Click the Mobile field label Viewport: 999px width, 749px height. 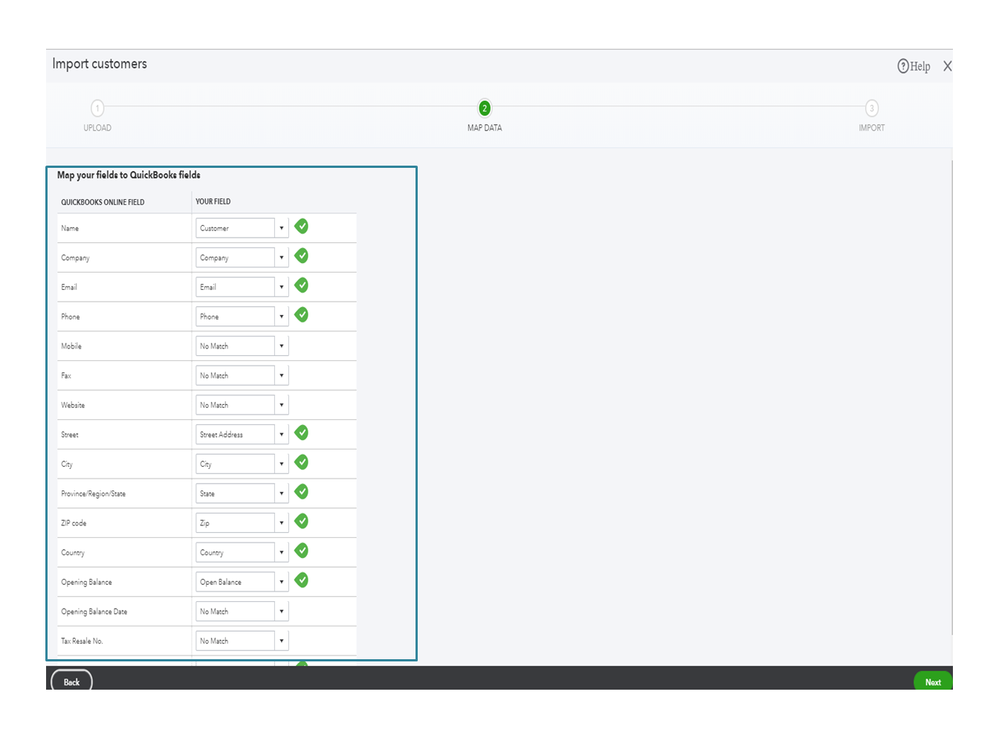[x=71, y=346]
